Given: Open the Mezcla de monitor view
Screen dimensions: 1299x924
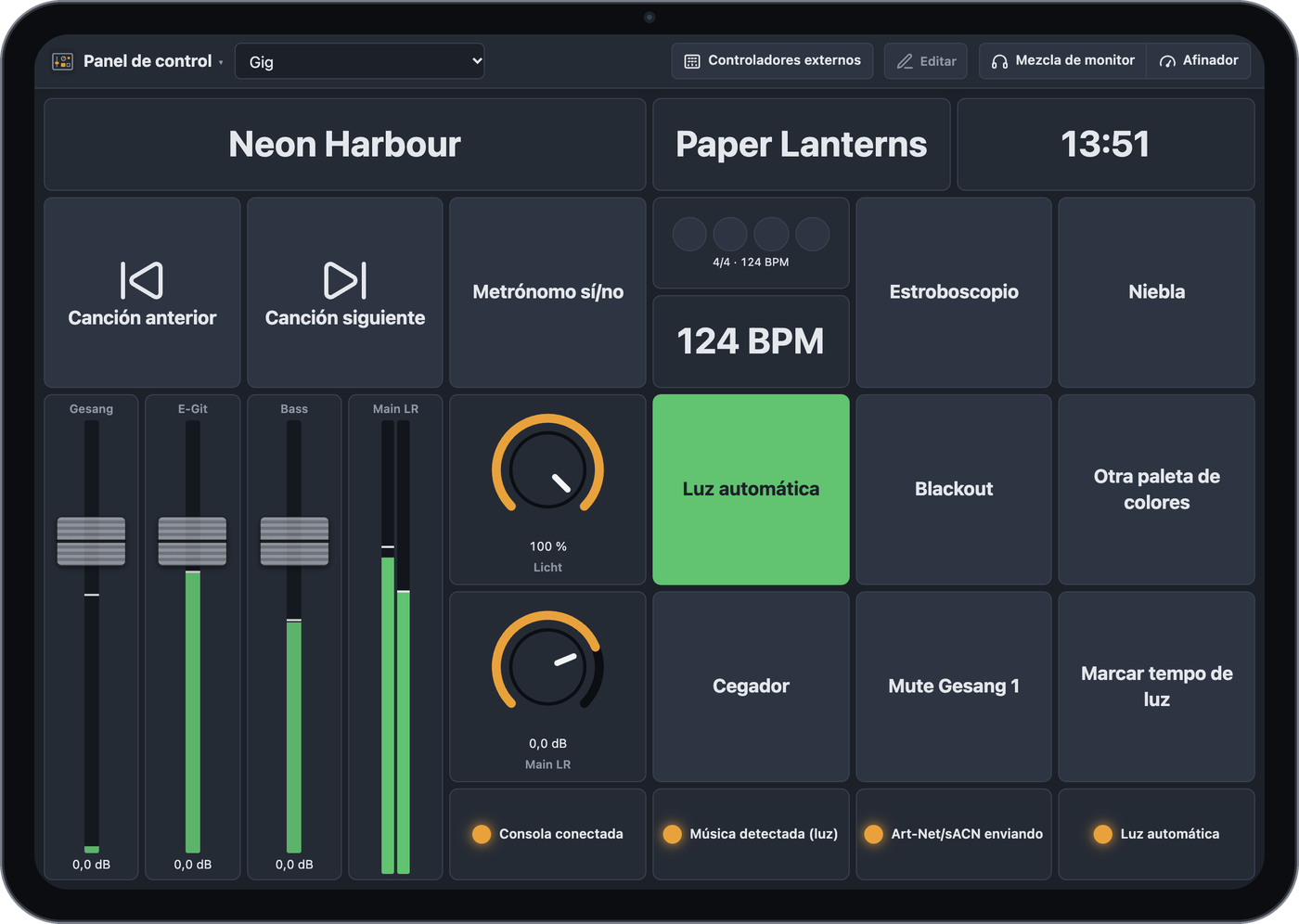Looking at the screenshot, I should tap(1063, 61).
